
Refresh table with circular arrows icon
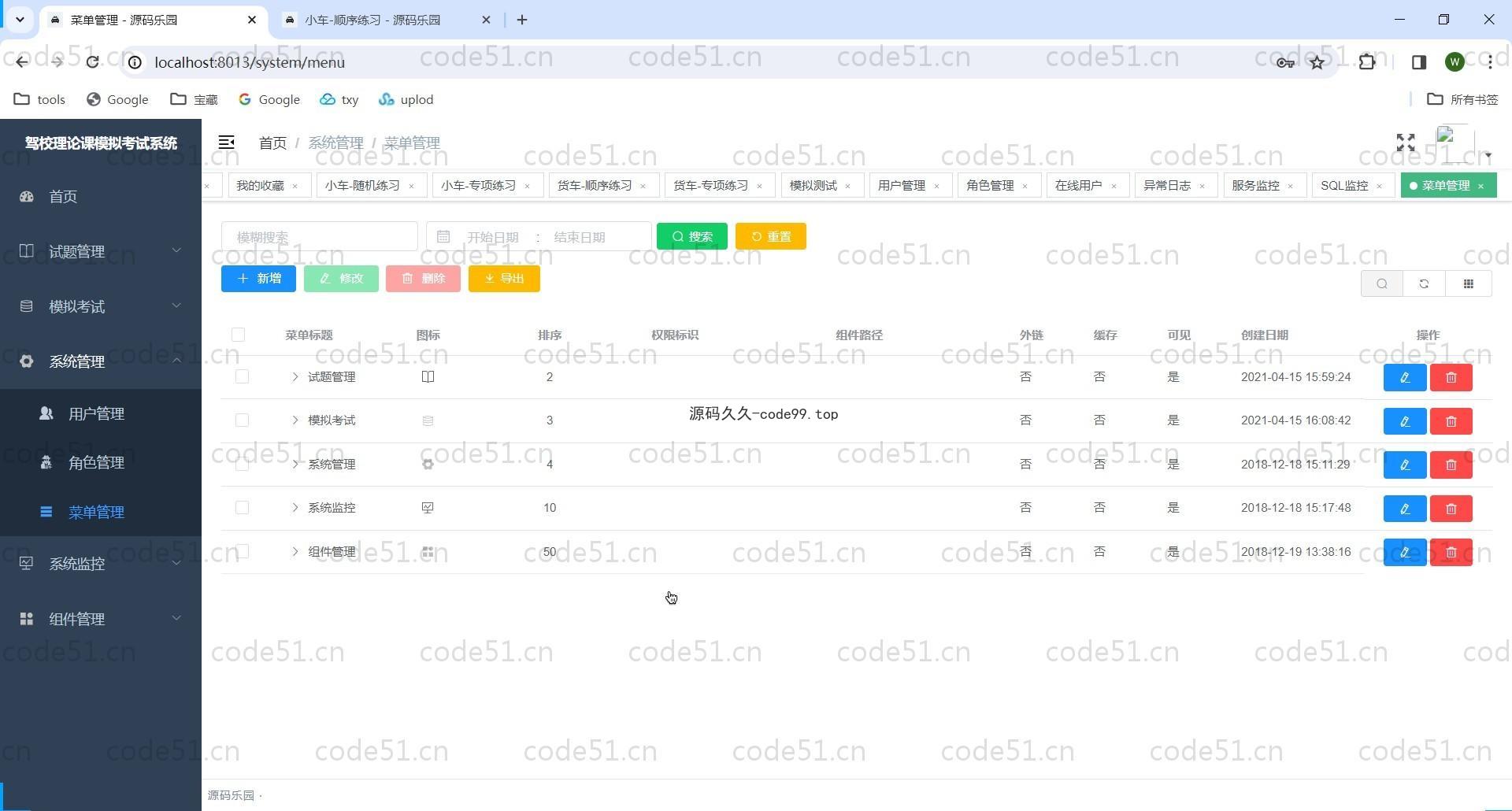tap(1424, 283)
